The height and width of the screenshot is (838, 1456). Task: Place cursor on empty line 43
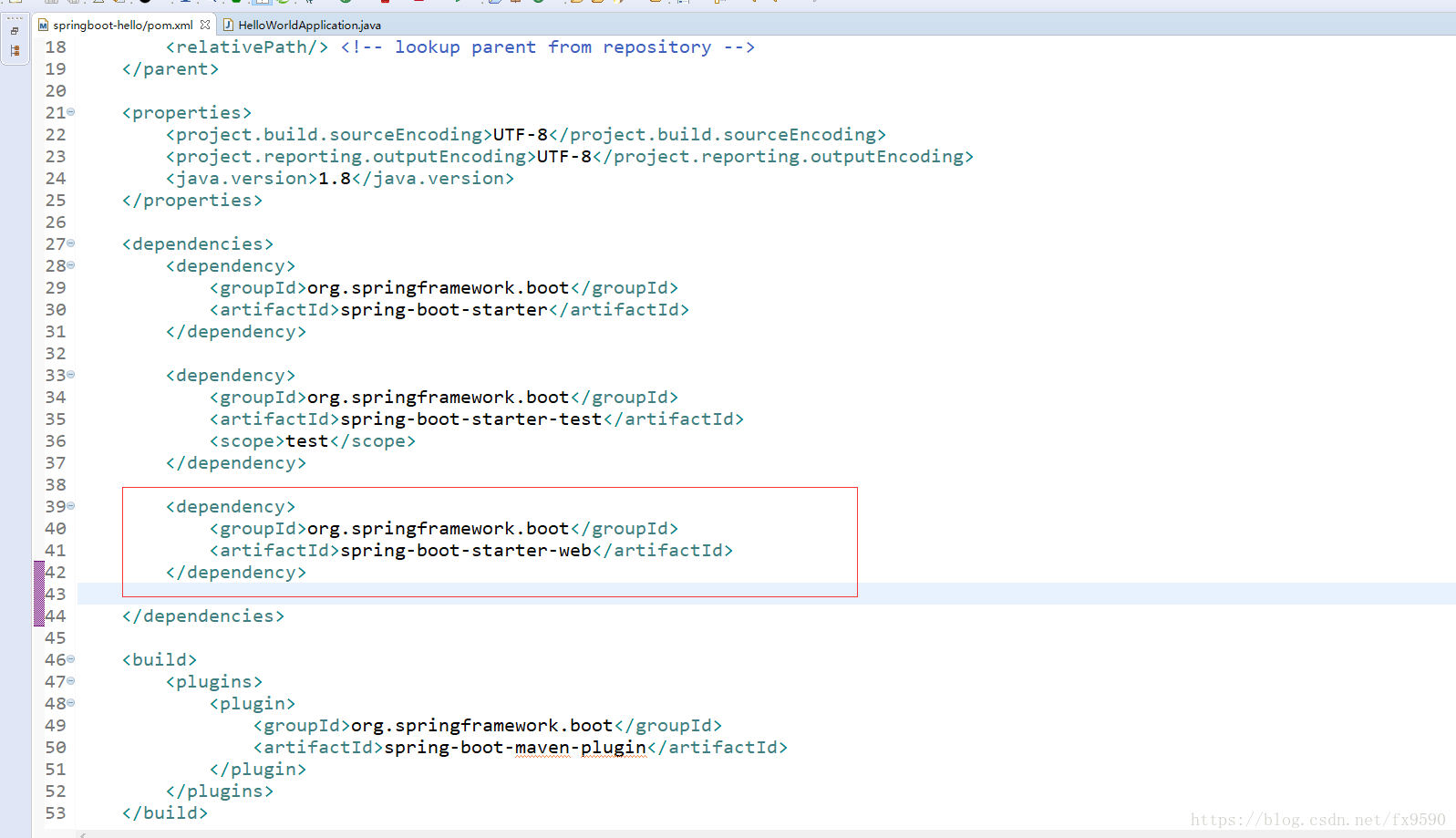[x=766, y=594]
